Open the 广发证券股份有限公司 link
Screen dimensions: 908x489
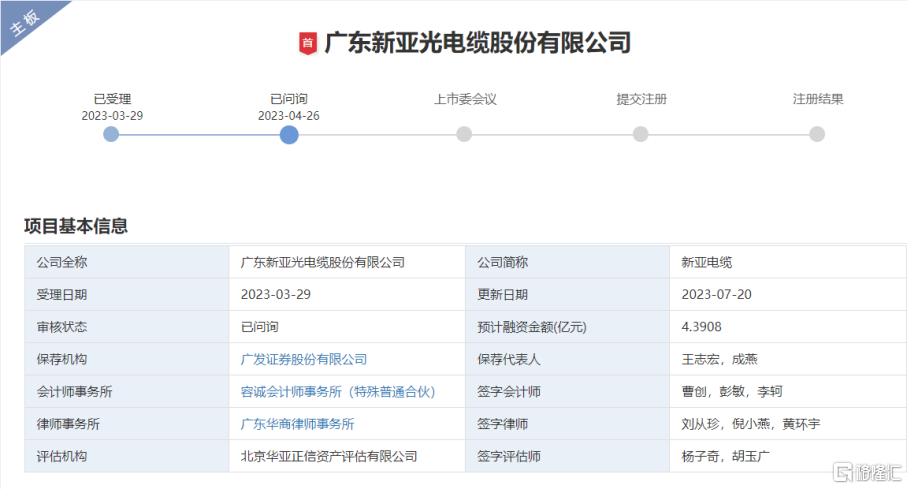click(x=304, y=359)
